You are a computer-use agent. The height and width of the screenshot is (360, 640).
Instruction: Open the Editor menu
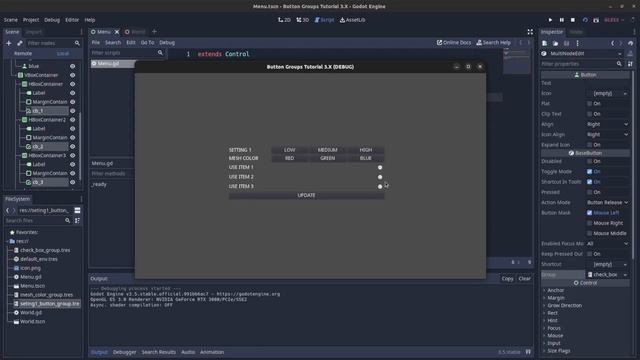(x=72, y=20)
